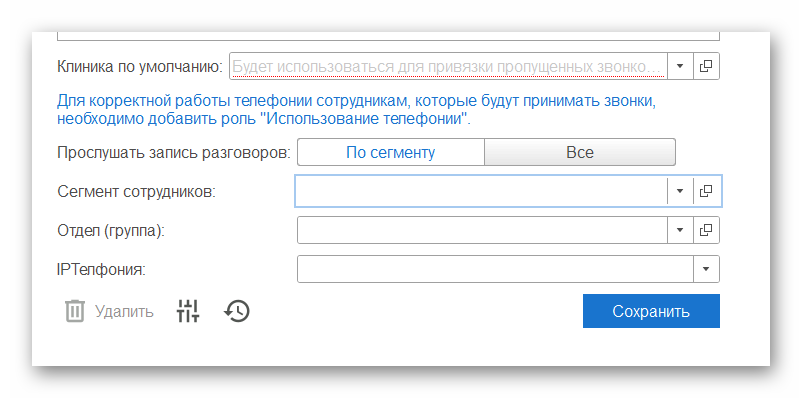Click the blue telephony role hint text
802x398 pixels.
(357, 110)
